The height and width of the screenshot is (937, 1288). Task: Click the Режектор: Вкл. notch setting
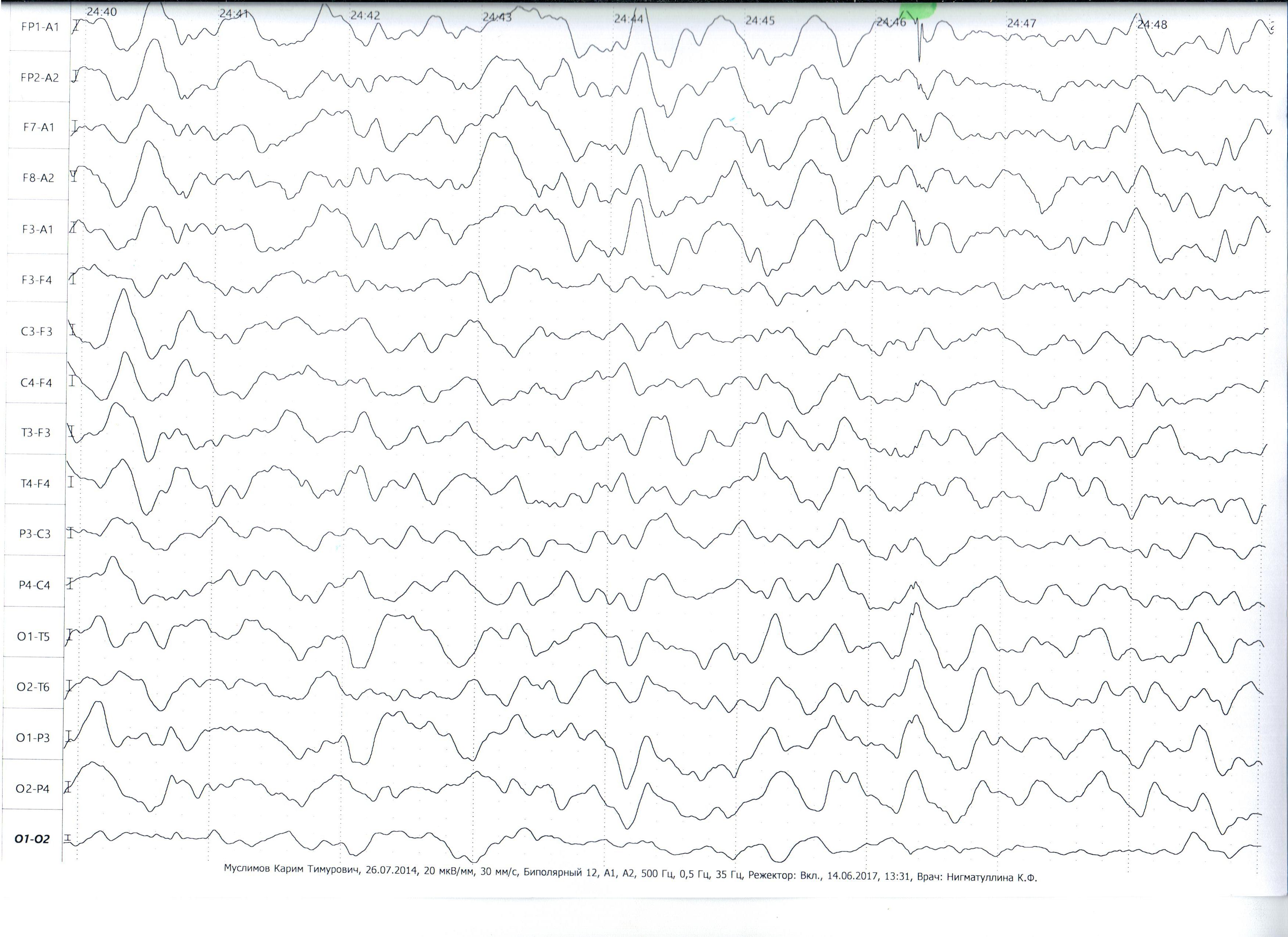coord(784,876)
